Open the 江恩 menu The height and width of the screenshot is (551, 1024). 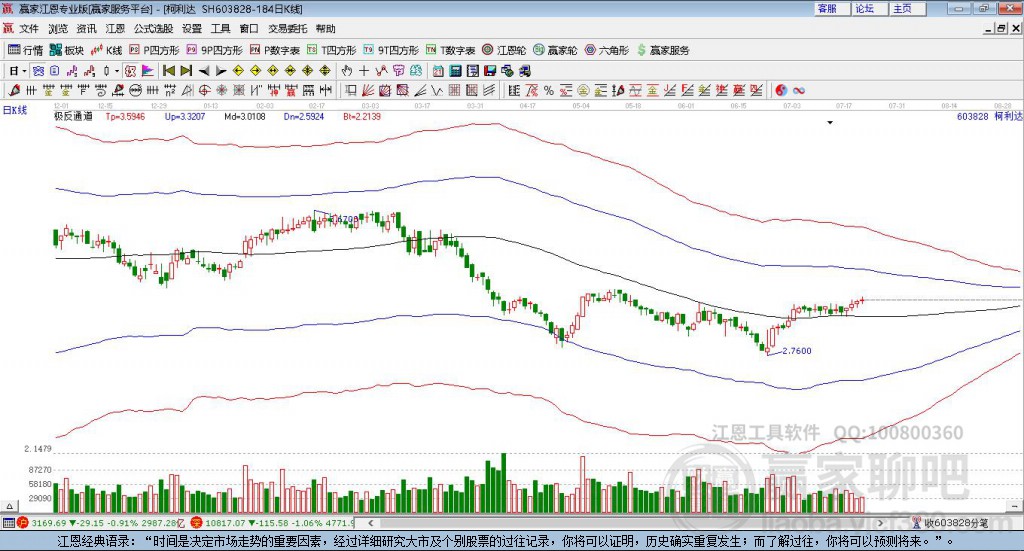tap(115, 29)
